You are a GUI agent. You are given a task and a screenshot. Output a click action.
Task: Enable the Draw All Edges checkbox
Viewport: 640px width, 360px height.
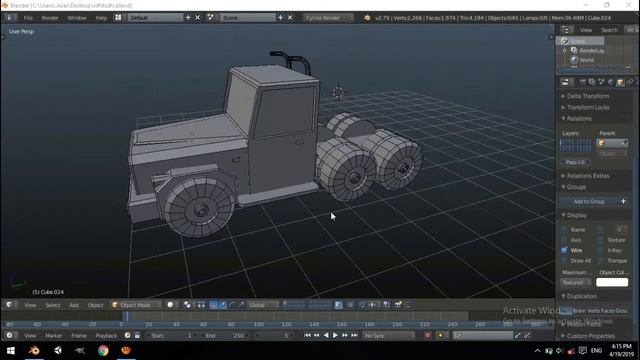point(564,260)
